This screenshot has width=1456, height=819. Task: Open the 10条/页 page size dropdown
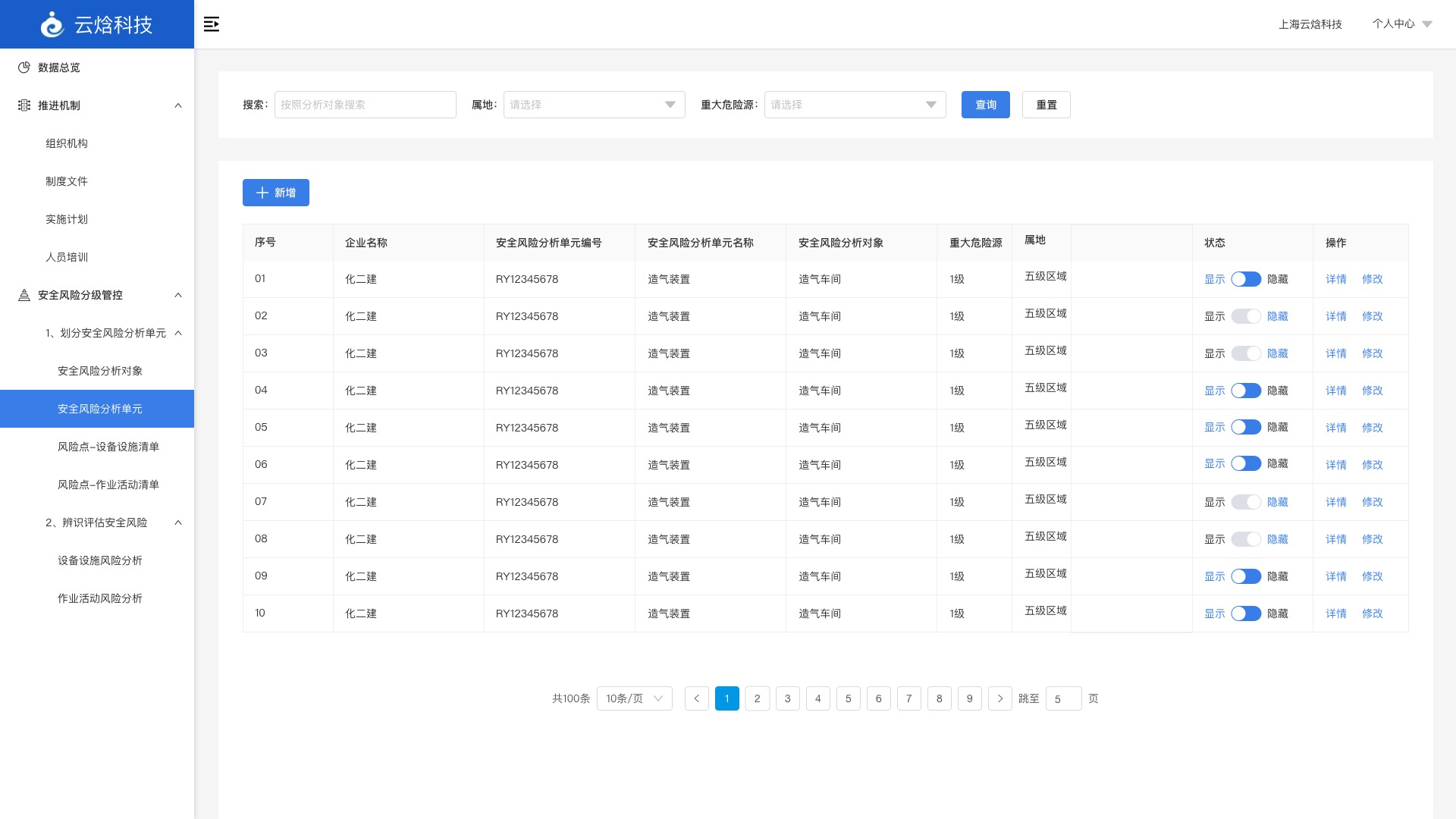click(x=634, y=698)
